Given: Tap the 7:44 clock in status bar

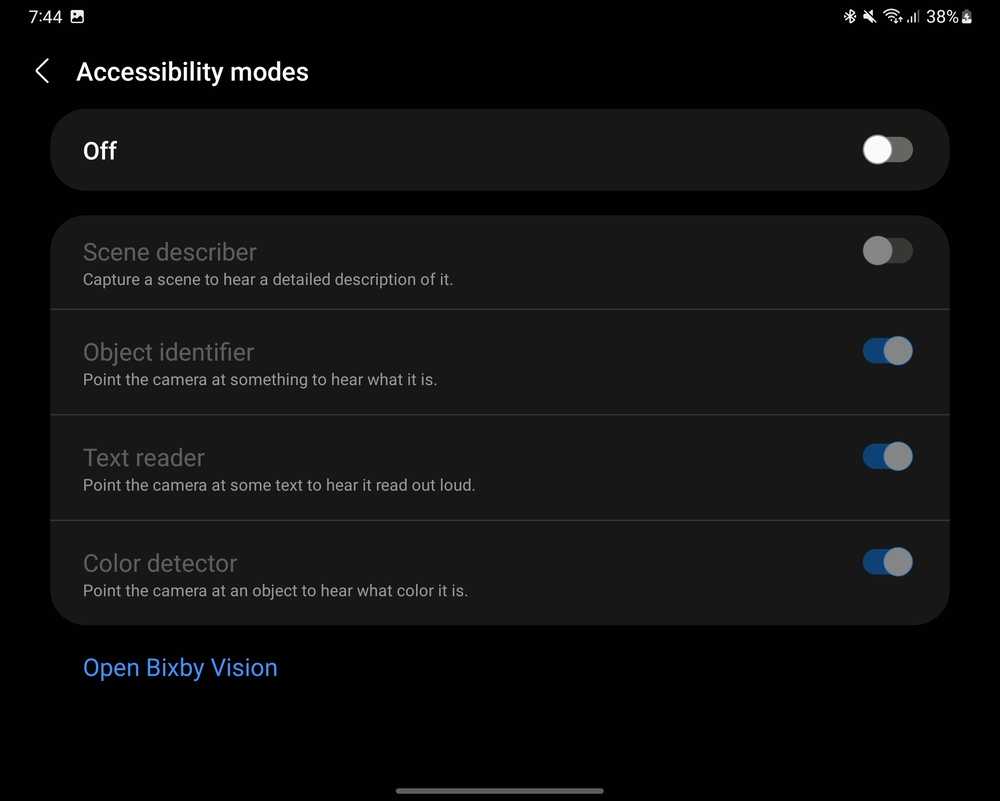Looking at the screenshot, I should point(45,17).
